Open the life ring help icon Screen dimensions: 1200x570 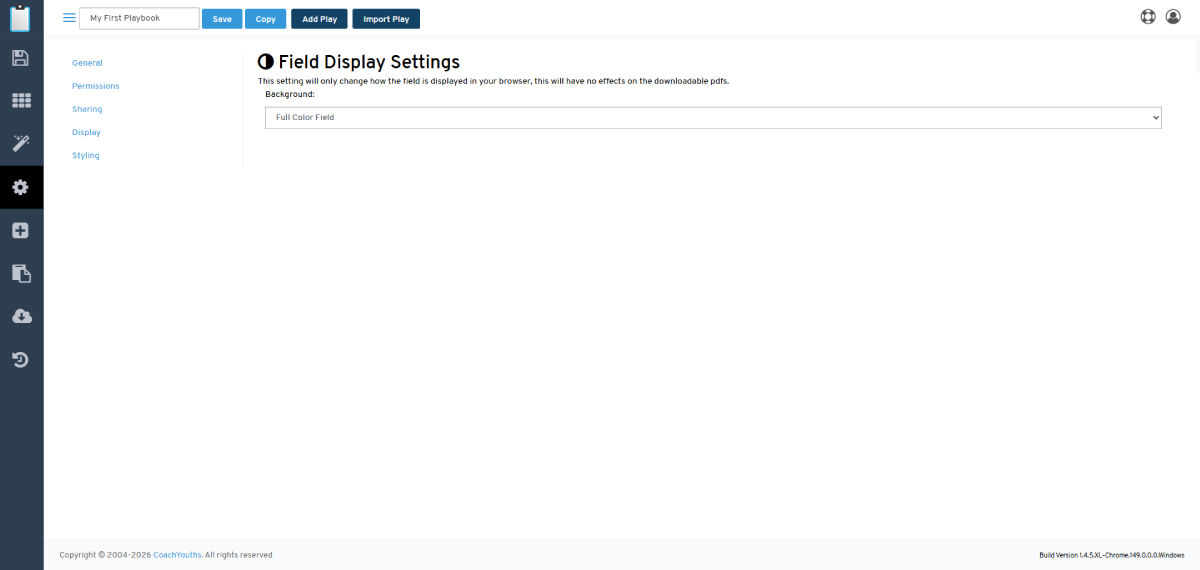click(1148, 17)
